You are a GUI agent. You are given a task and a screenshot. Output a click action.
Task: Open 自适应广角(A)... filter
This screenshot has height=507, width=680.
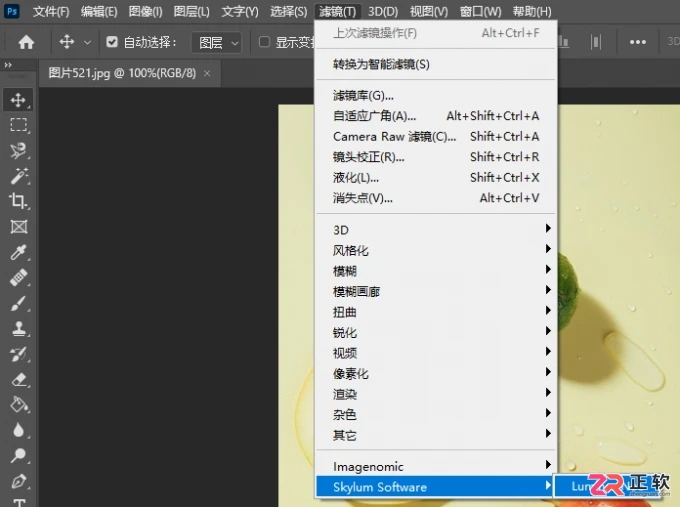point(436,116)
